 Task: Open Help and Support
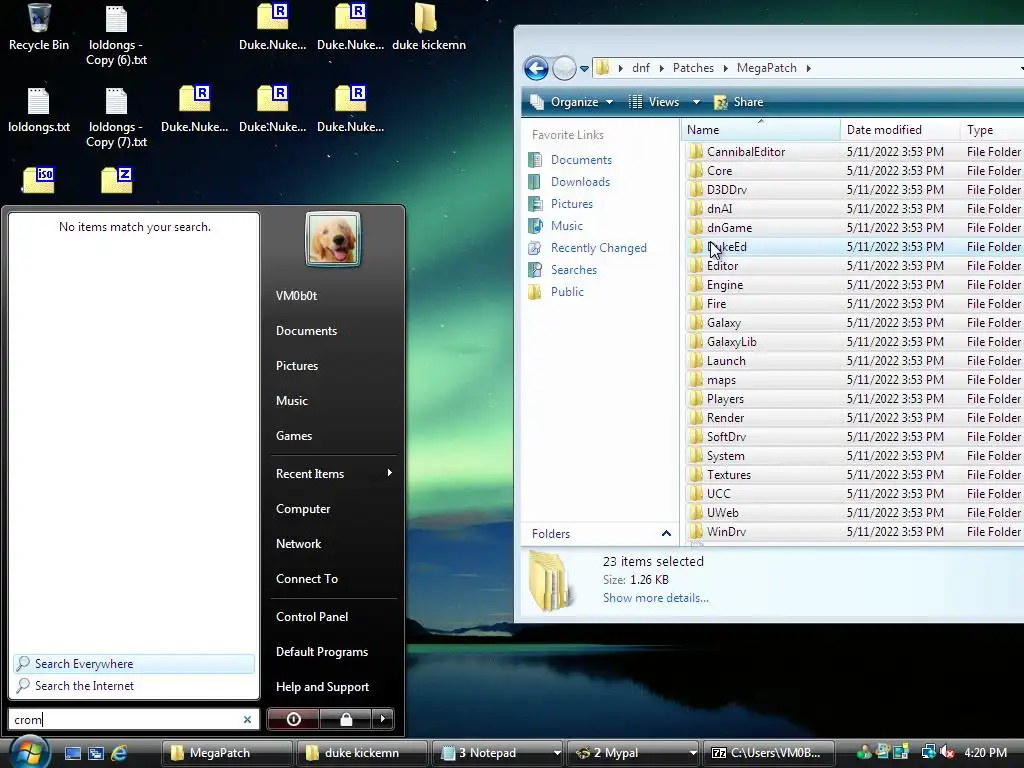coord(322,687)
